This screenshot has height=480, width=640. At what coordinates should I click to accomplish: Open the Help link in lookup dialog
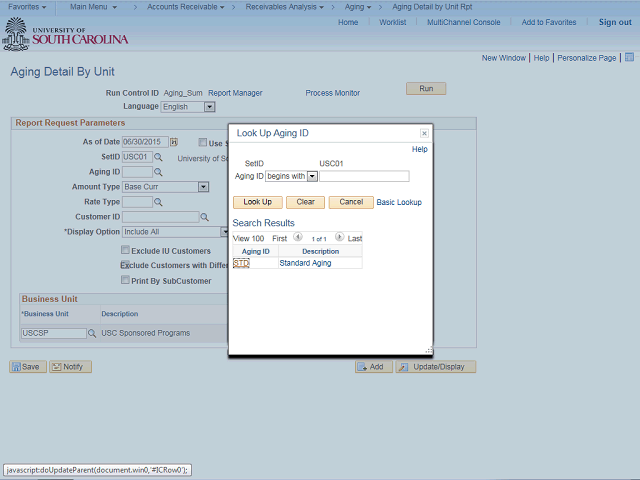pos(420,149)
